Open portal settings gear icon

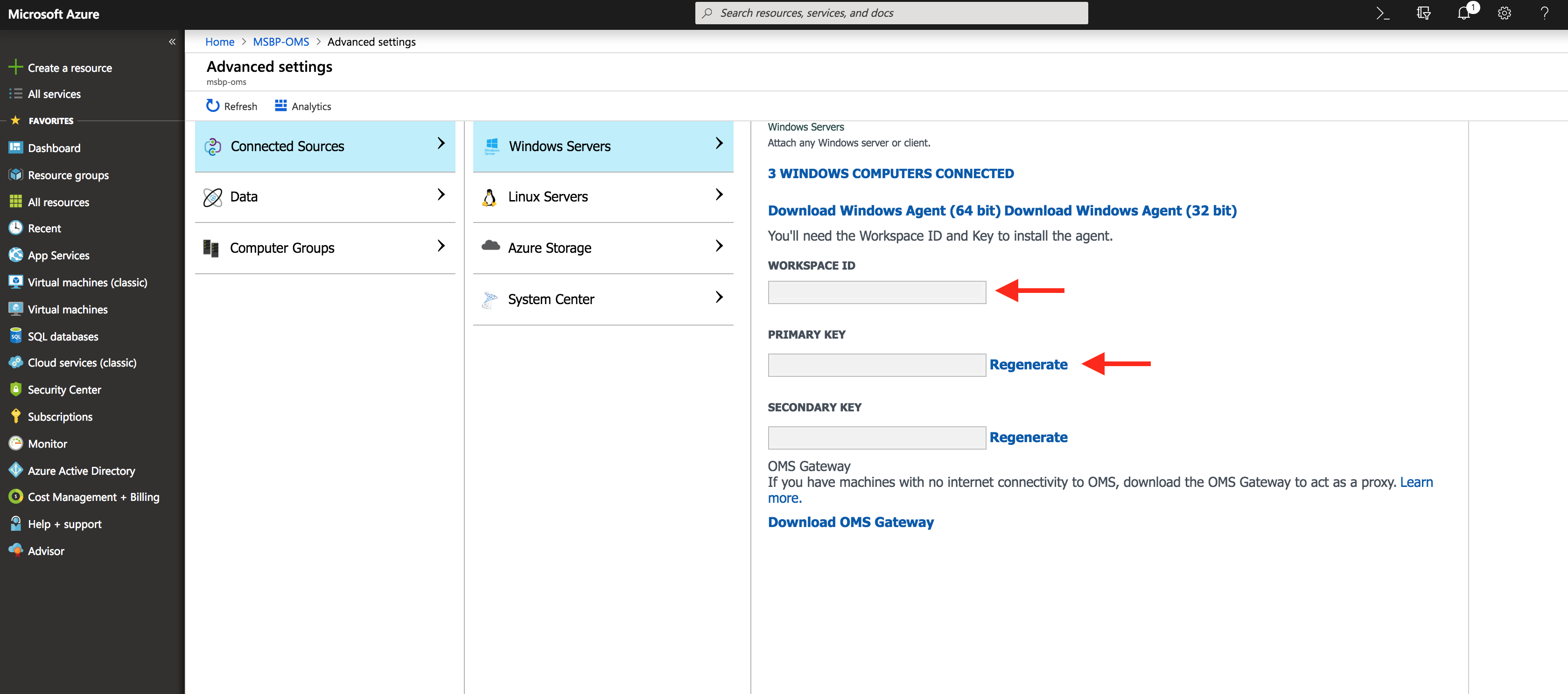pyautogui.click(x=1504, y=14)
